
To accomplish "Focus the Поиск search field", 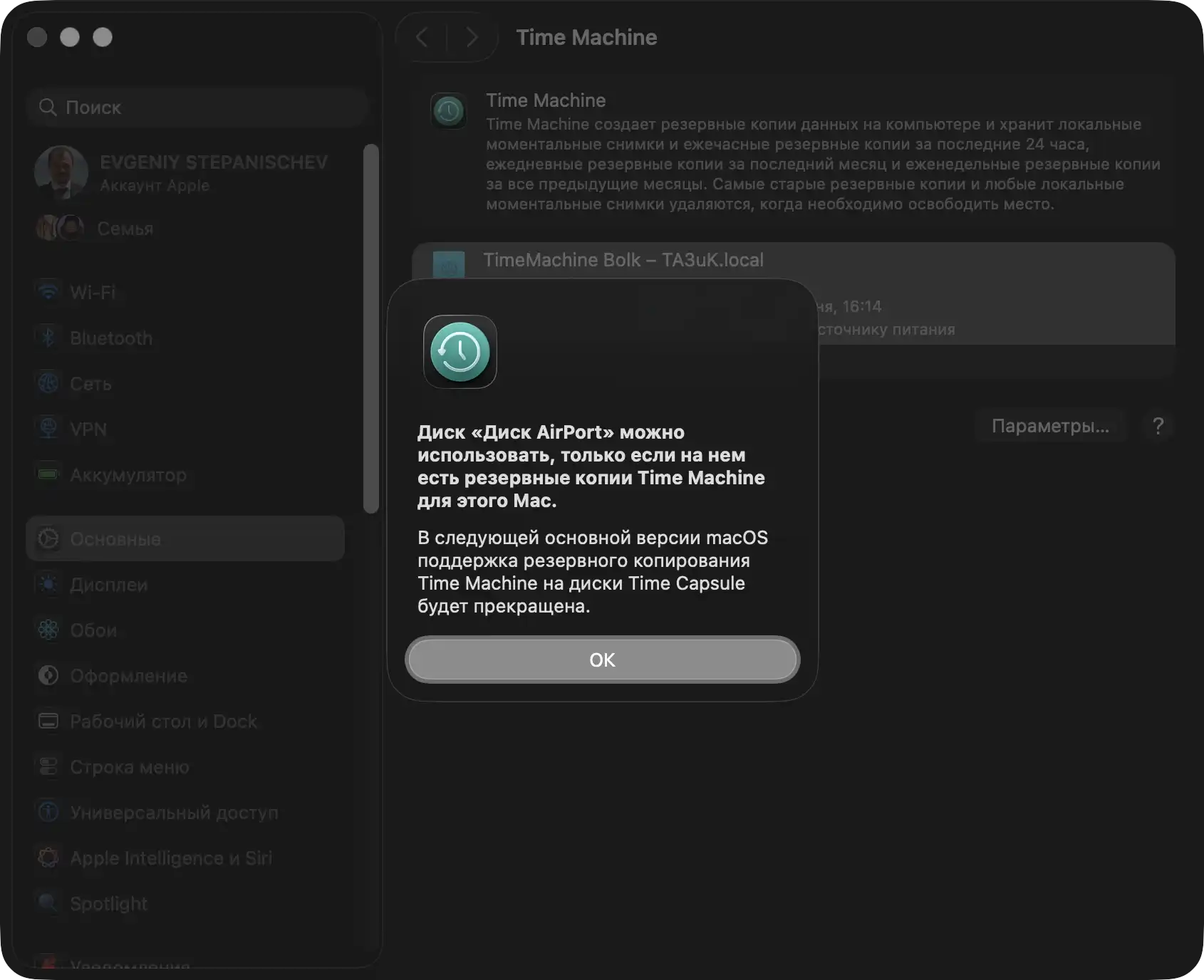I will pos(197,108).
